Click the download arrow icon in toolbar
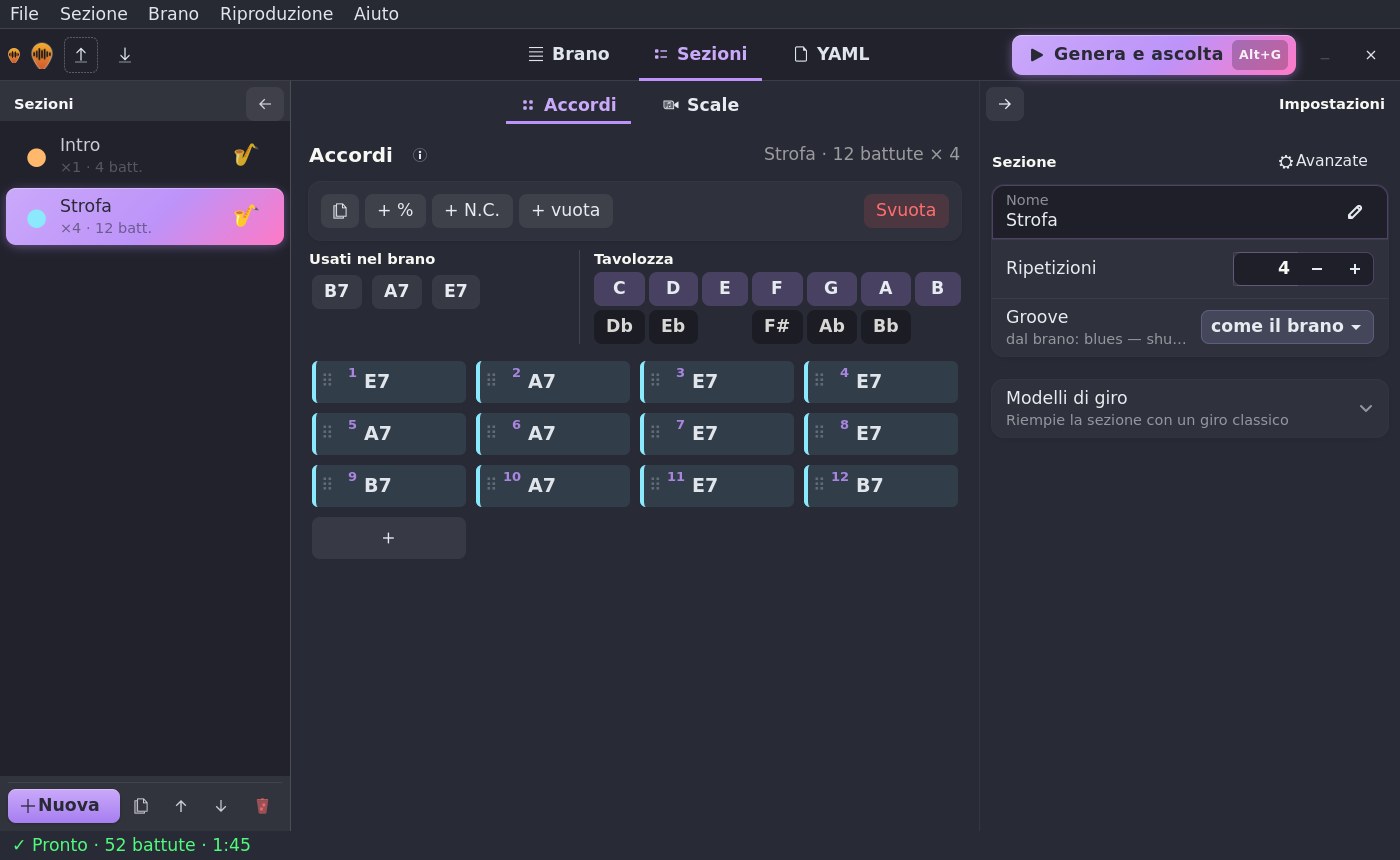 (125, 55)
